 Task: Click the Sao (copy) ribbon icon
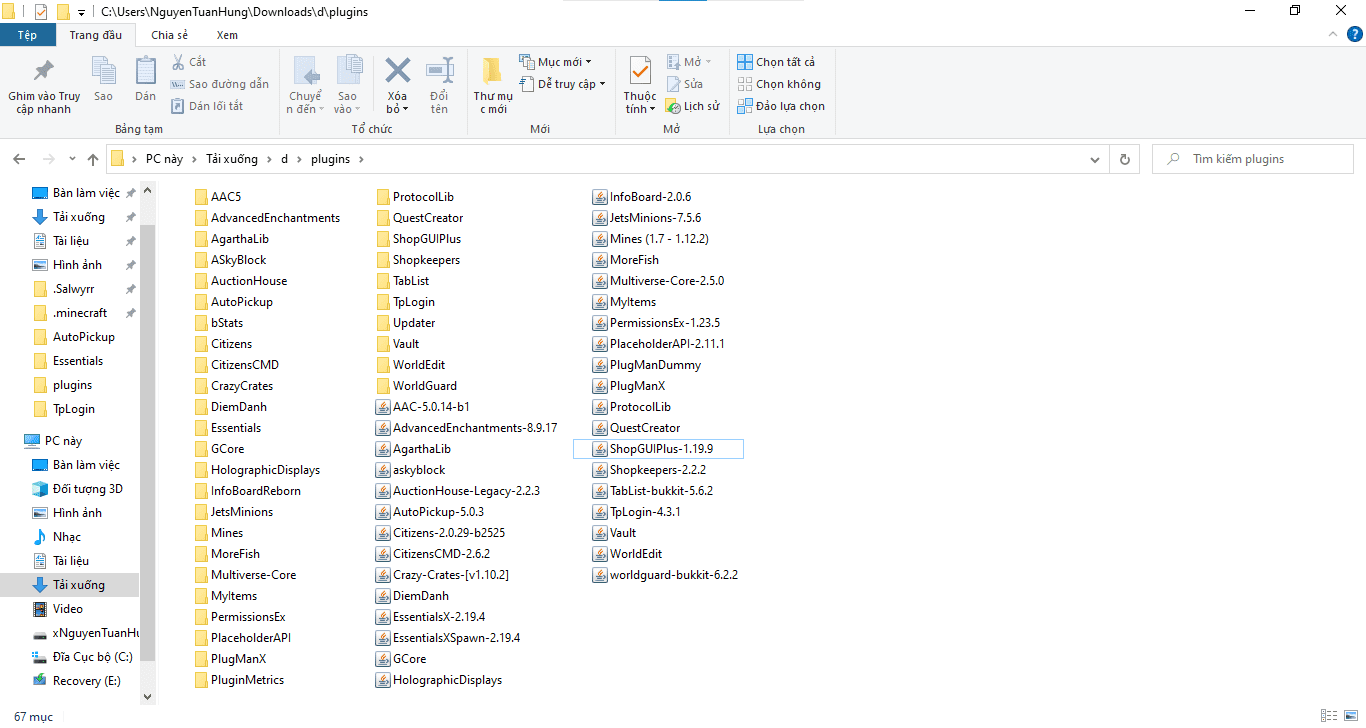(103, 79)
